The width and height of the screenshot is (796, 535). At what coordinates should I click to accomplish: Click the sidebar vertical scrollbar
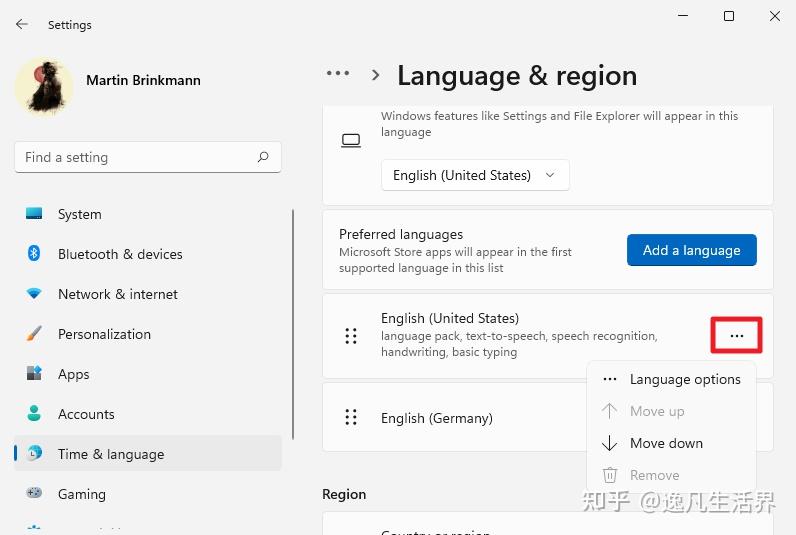pos(293,325)
